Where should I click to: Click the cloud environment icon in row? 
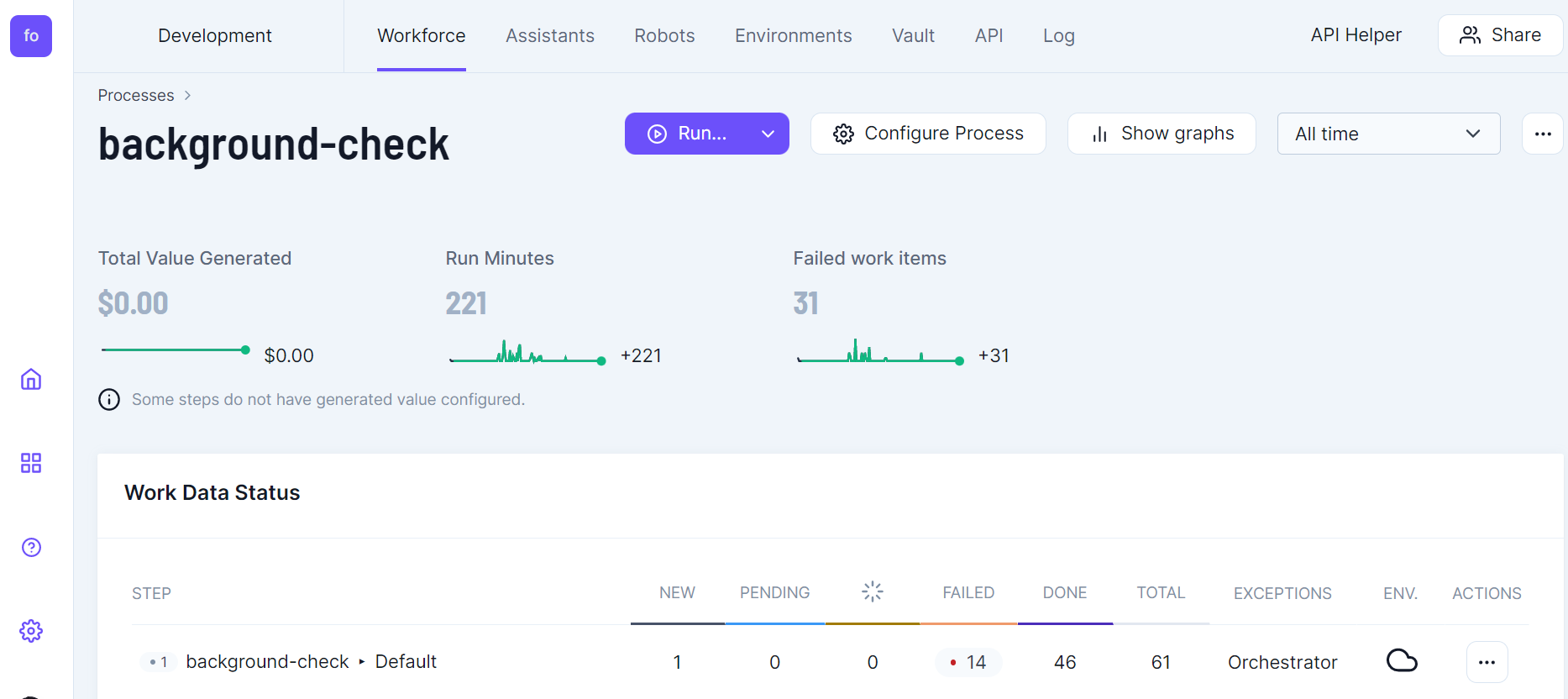click(1401, 661)
